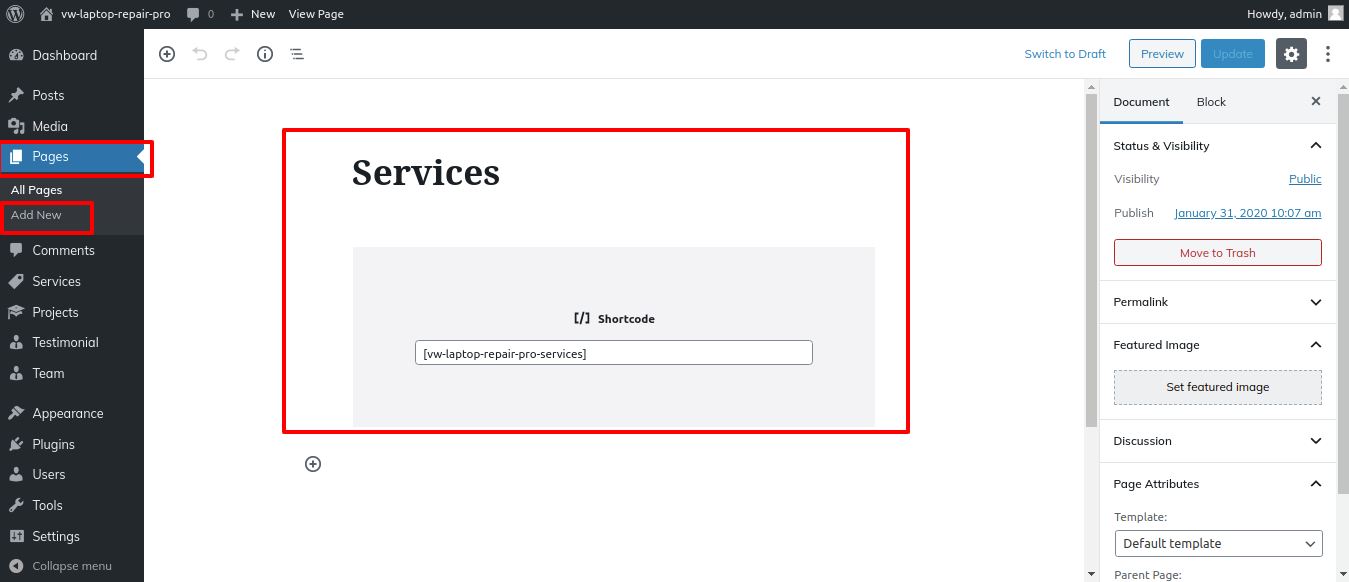Expand the Discussion panel
Screen dimensions: 1349x582
point(1316,441)
